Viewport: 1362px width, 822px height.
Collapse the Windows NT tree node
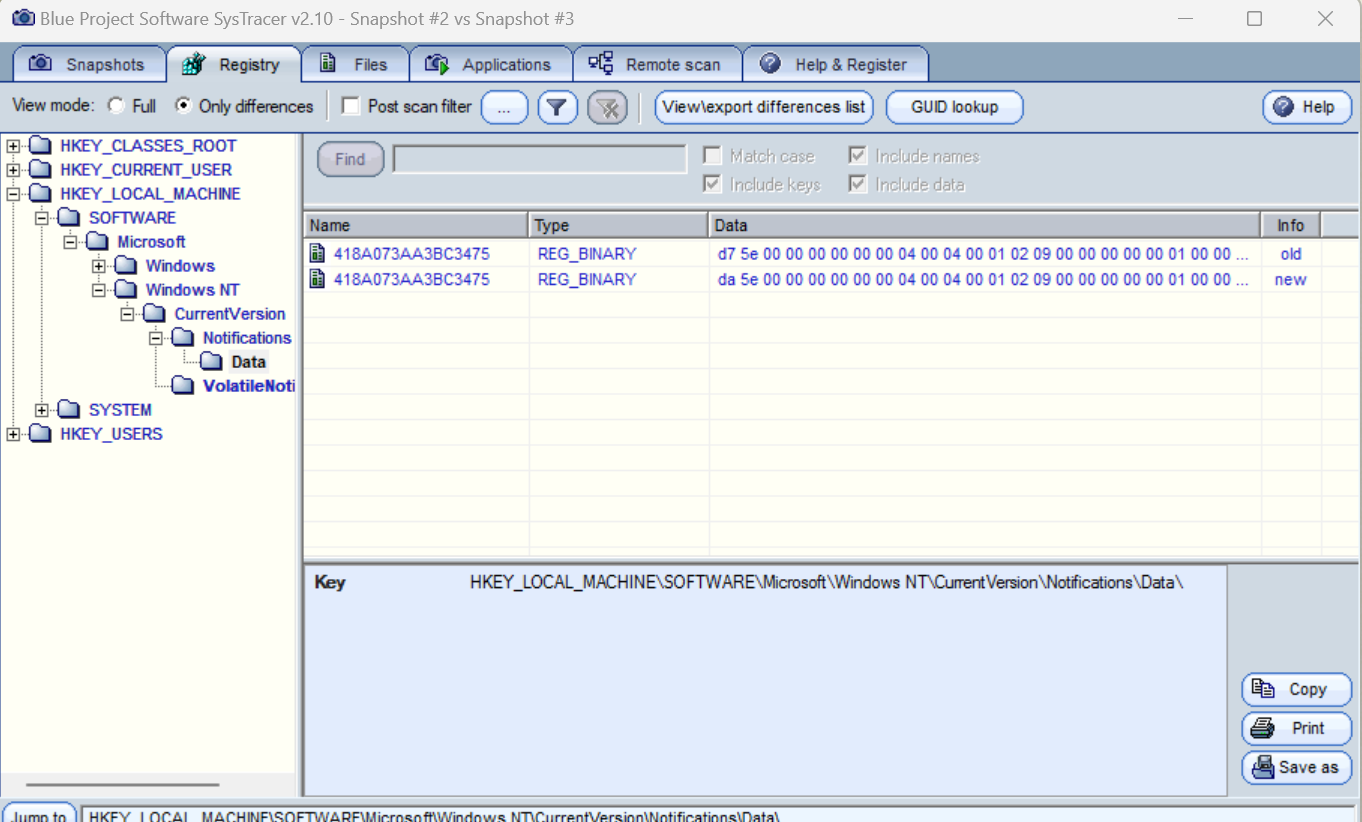pos(99,290)
